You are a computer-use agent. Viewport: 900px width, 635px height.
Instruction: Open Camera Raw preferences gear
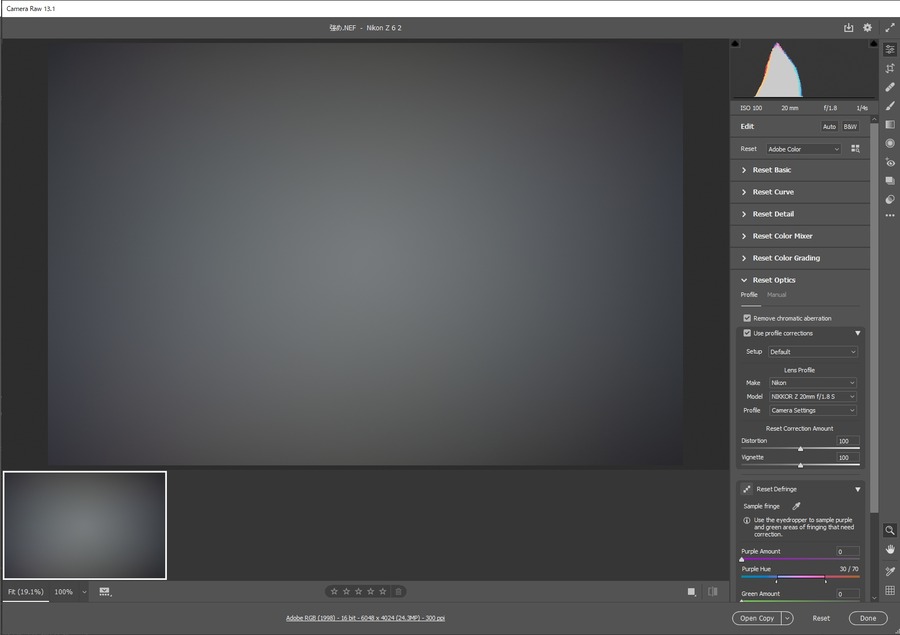click(867, 28)
